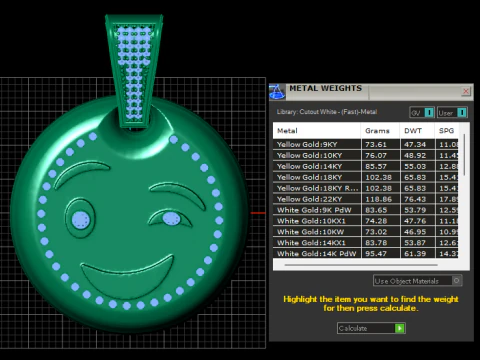The height and width of the screenshot is (360, 480).
Task: Toggle the GV library switch
Action: click(422, 113)
